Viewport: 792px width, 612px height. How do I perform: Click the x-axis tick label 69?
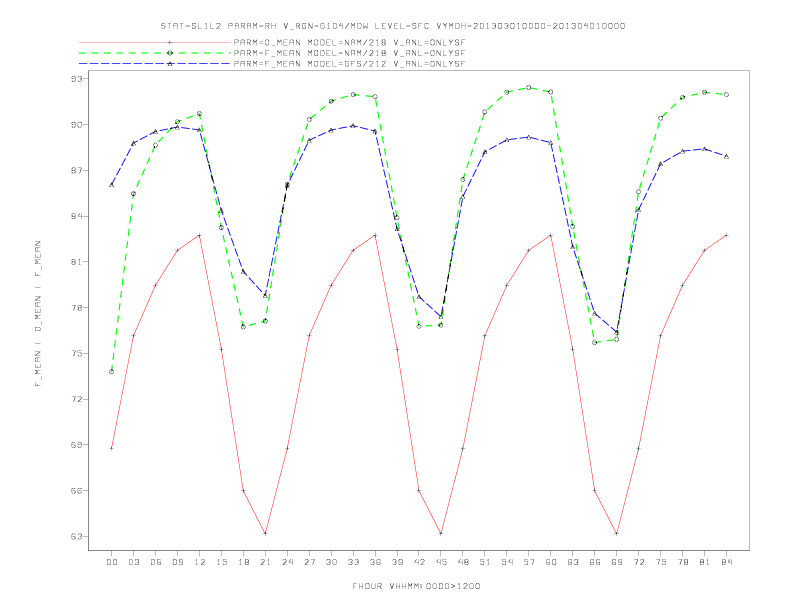(617, 562)
